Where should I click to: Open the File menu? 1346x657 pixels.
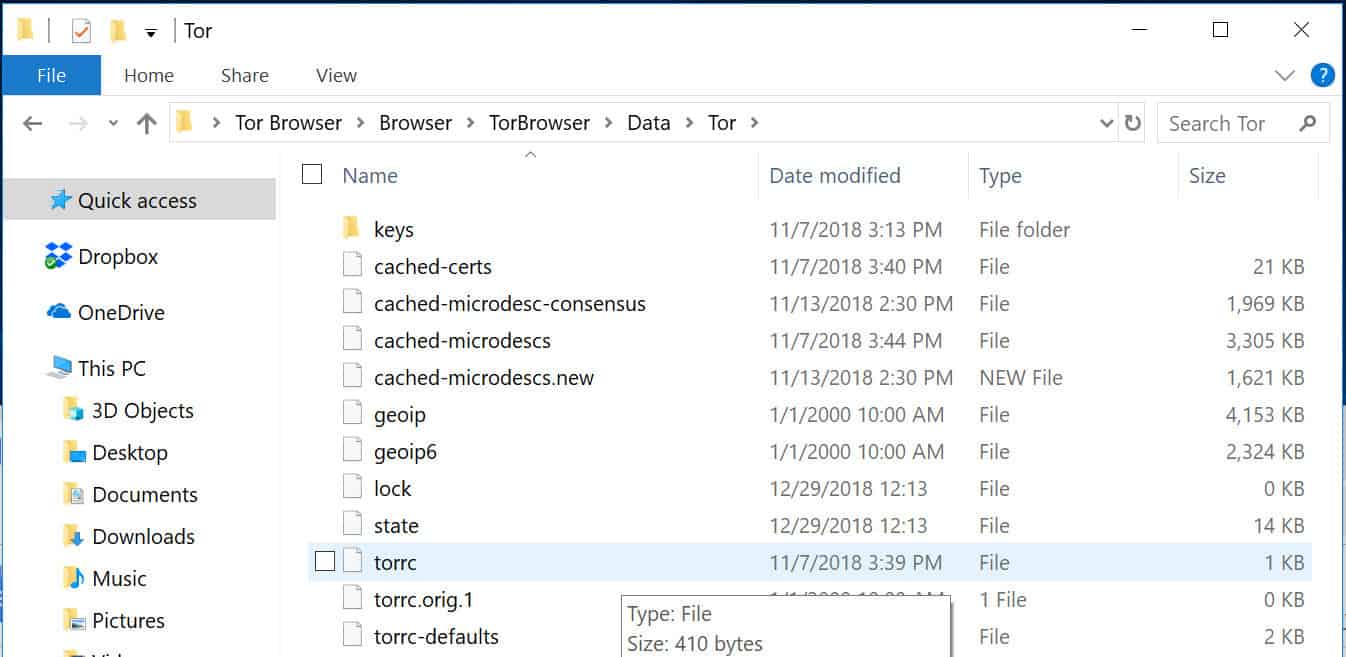pos(51,75)
